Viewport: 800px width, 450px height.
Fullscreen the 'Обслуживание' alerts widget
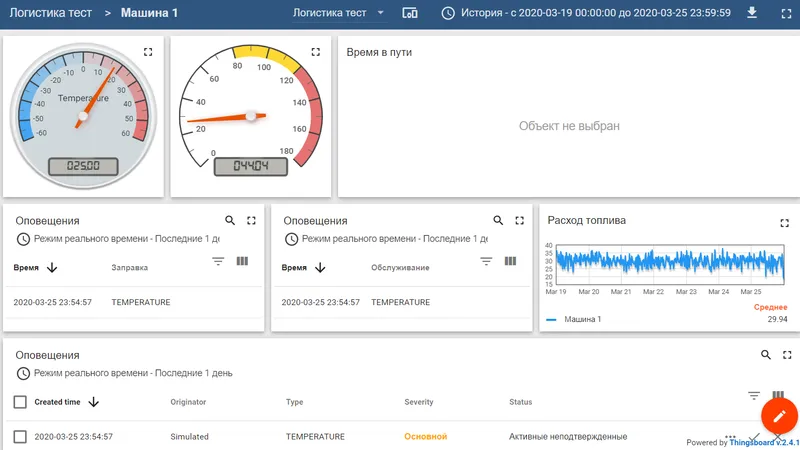519,220
